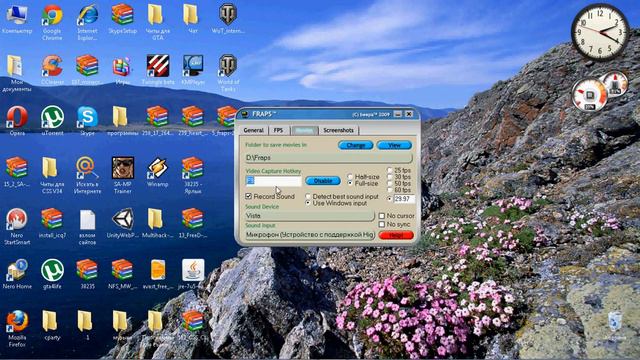
Task: Click the custom fps value field 29.97
Action: pyautogui.click(x=404, y=199)
